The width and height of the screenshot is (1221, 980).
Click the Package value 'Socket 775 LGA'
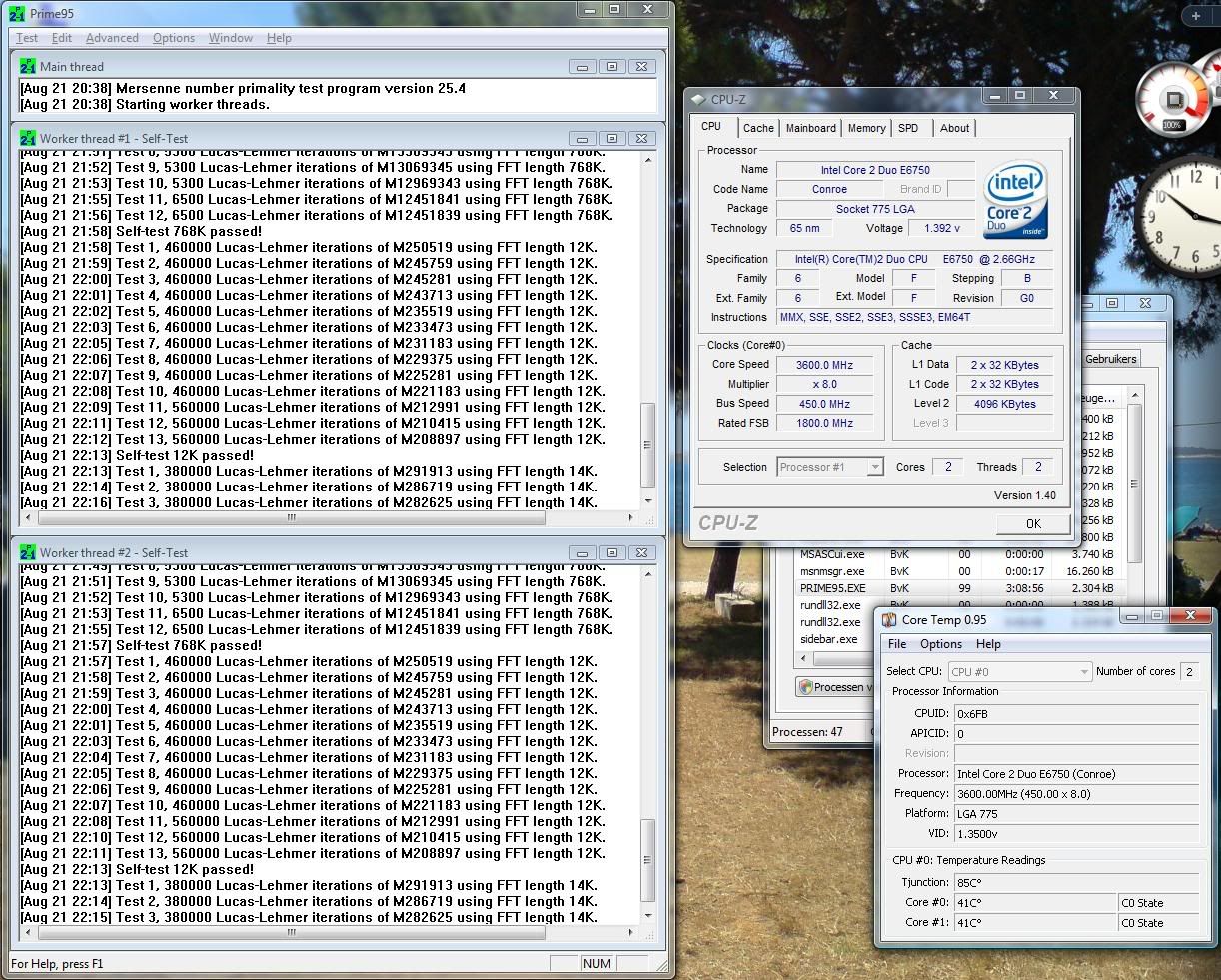click(x=874, y=209)
